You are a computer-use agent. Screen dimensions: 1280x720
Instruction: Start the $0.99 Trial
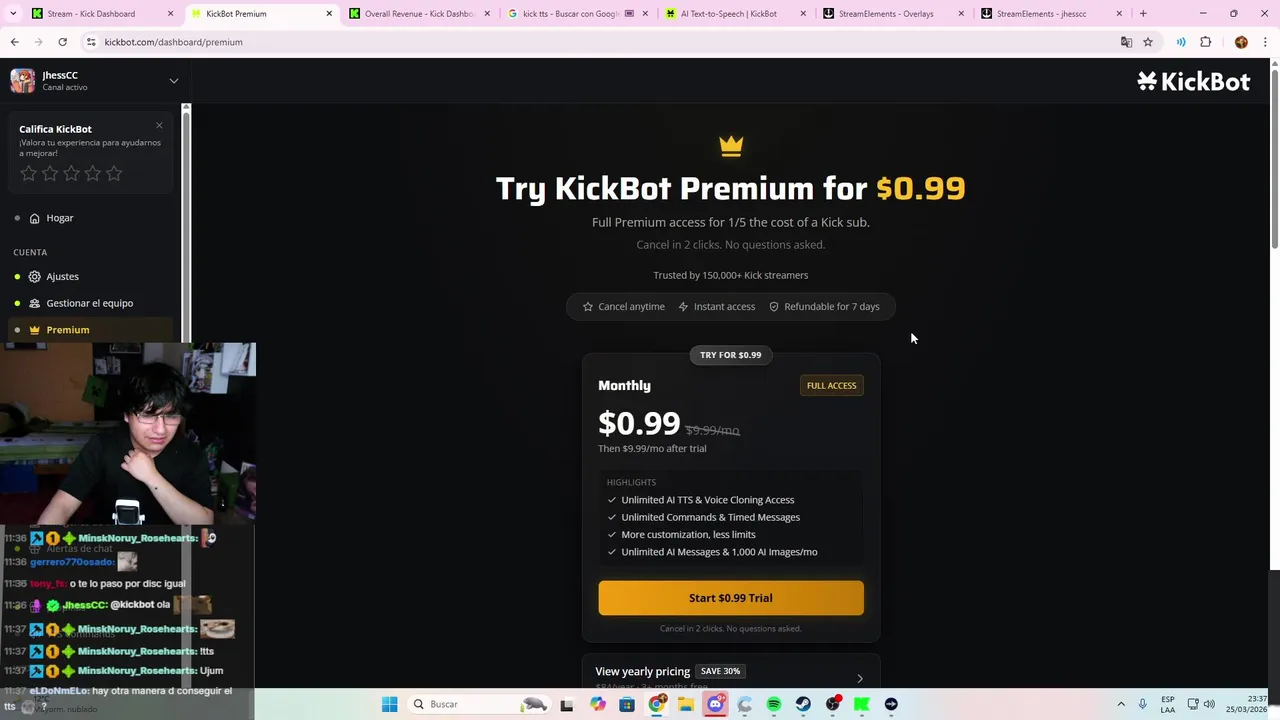[x=730, y=598]
